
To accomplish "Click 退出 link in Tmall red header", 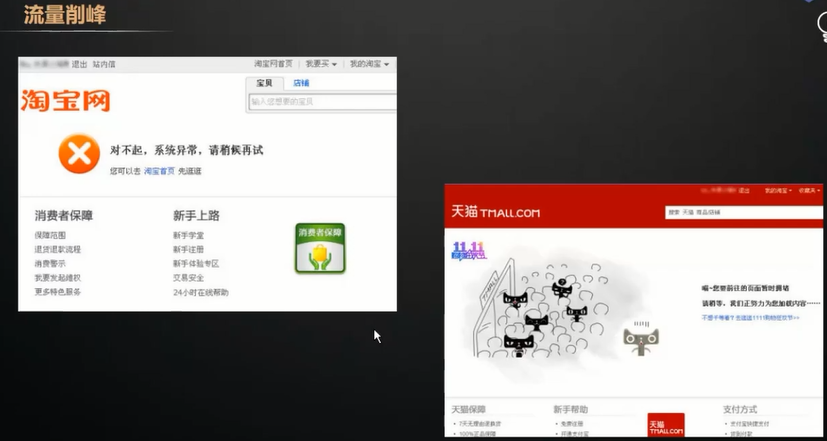I will pos(744,190).
